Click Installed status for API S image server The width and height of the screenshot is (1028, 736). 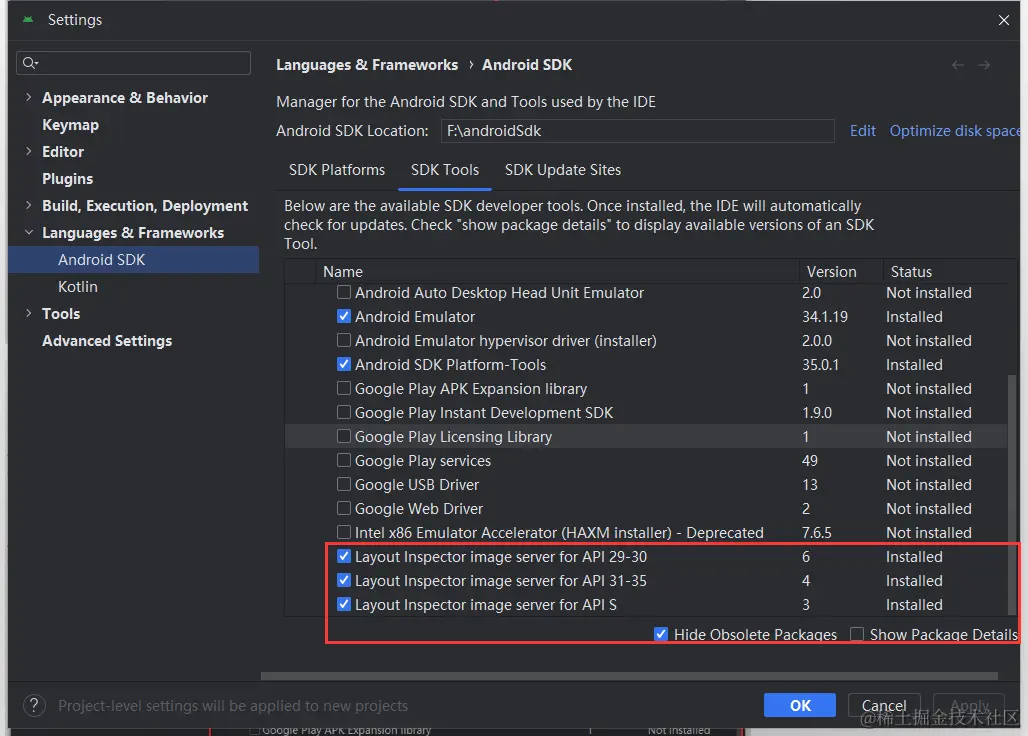(914, 604)
